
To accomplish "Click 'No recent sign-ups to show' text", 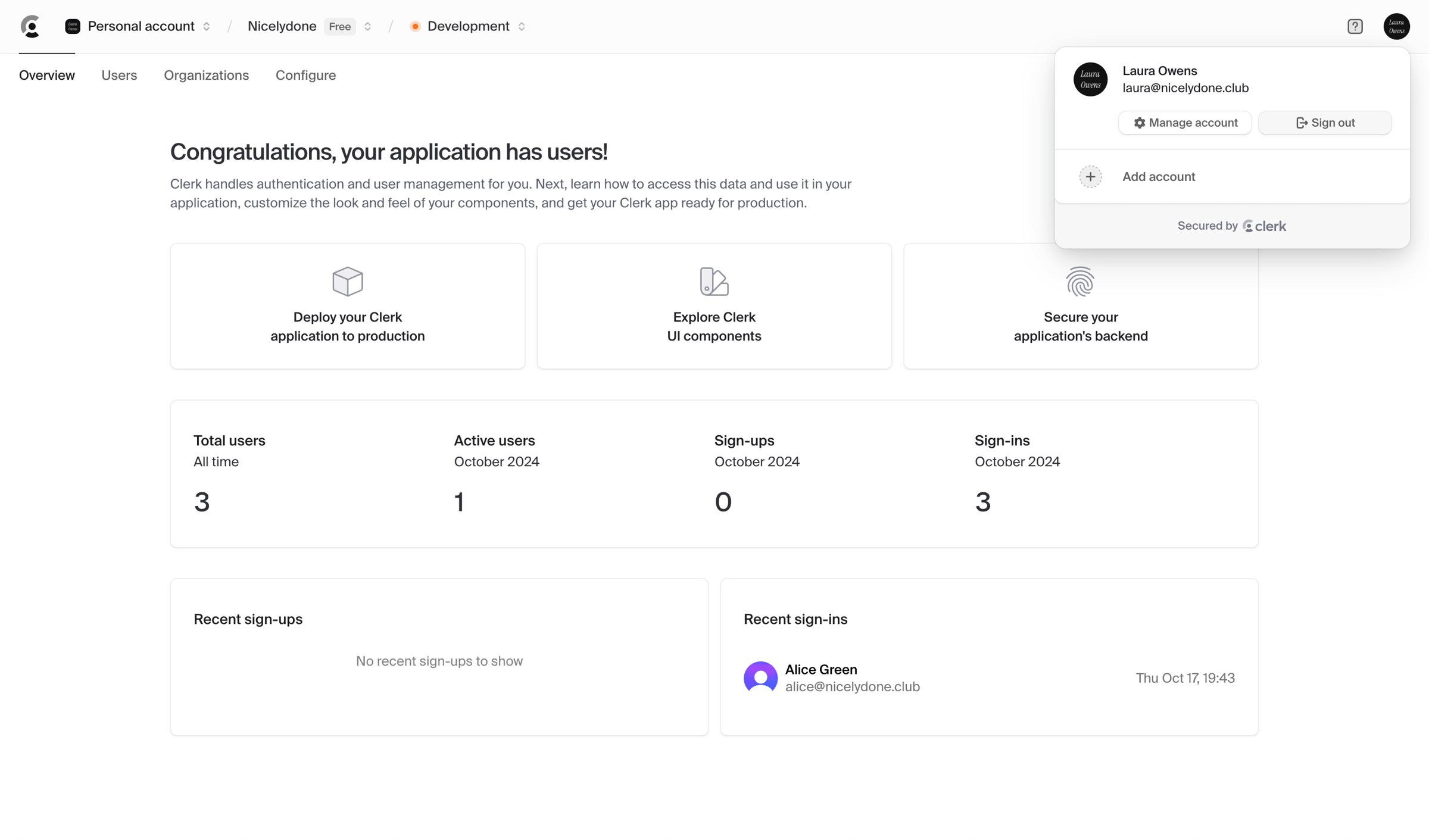I will [x=439, y=661].
